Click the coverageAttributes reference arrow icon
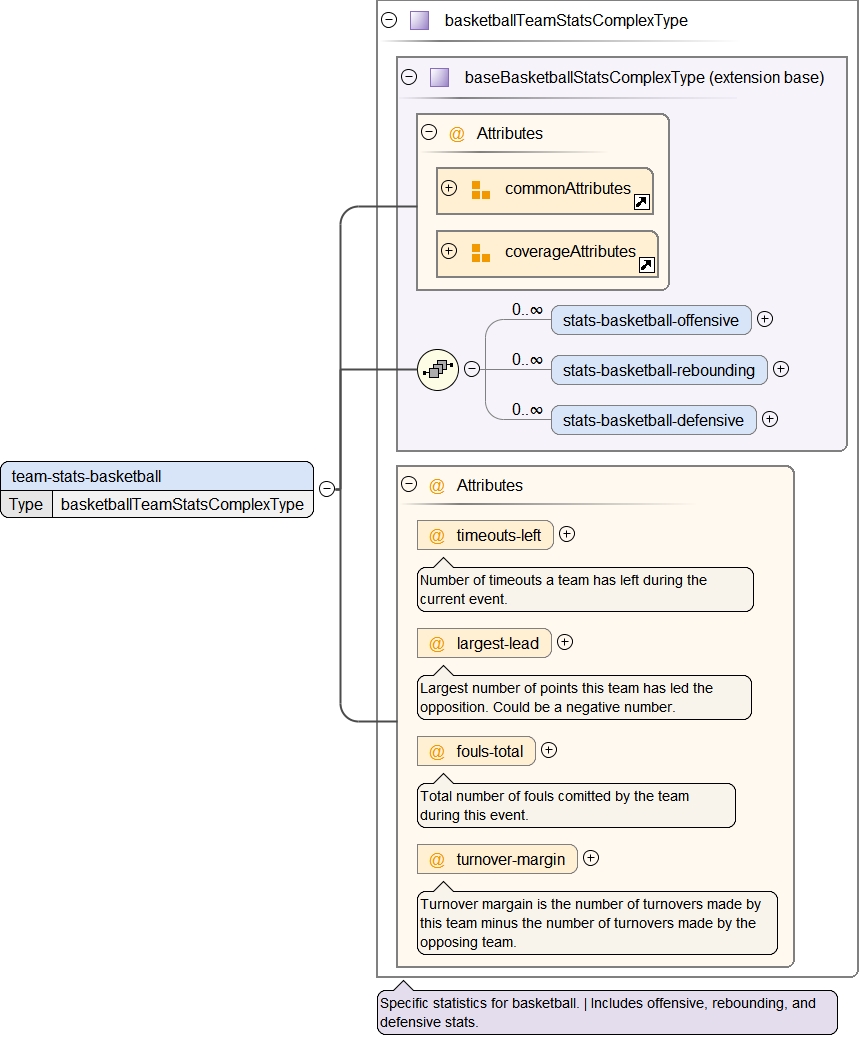The image size is (860, 1038). (x=647, y=266)
